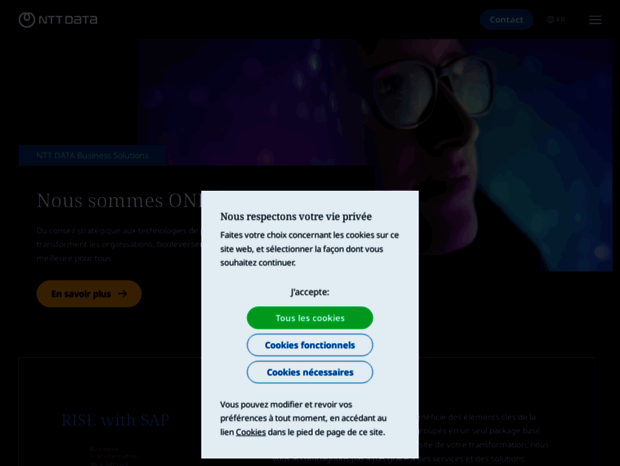Click the Business Transformation as a Service graphic
The width and height of the screenshot is (620, 466).
point(114,456)
